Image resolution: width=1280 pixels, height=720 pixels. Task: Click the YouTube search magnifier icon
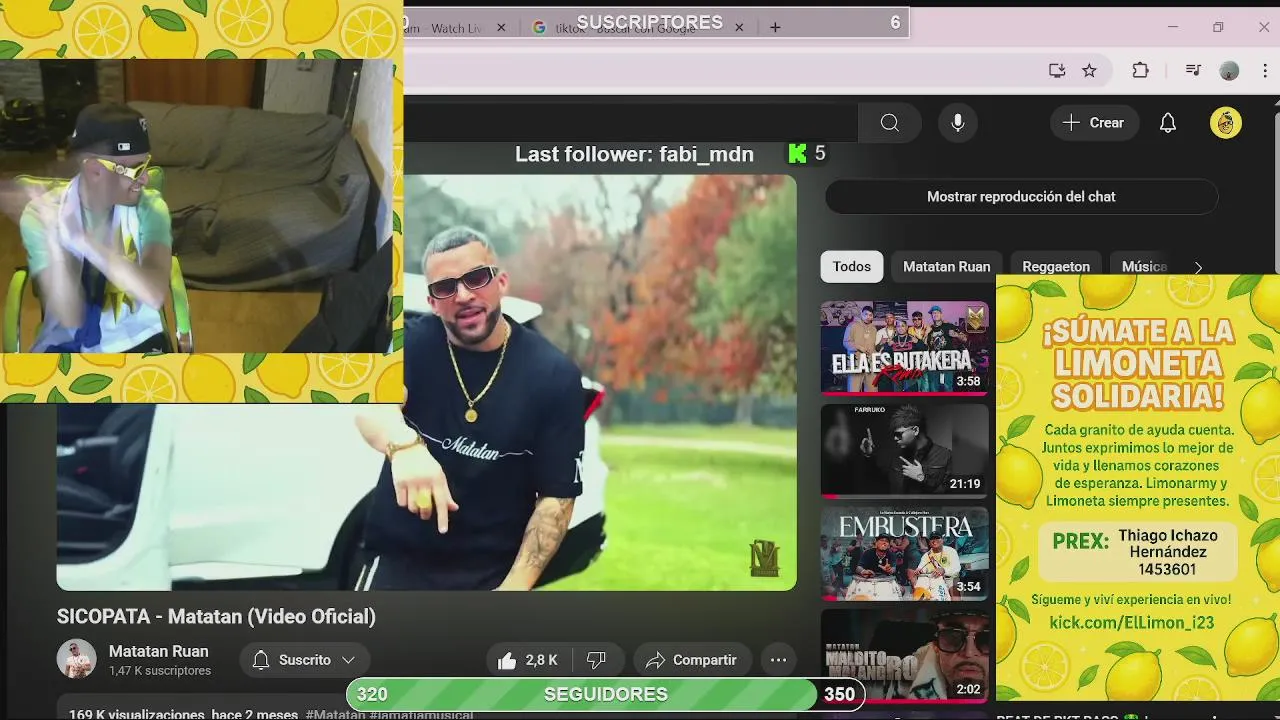click(890, 123)
